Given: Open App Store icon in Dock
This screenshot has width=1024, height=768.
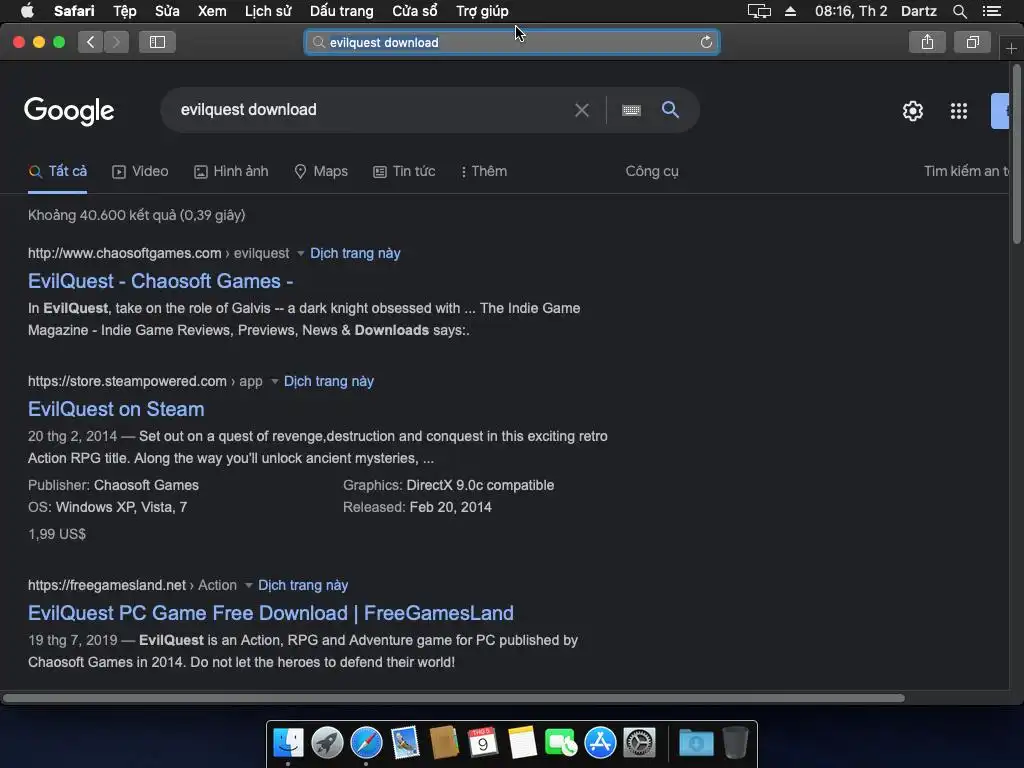Looking at the screenshot, I should point(600,743).
